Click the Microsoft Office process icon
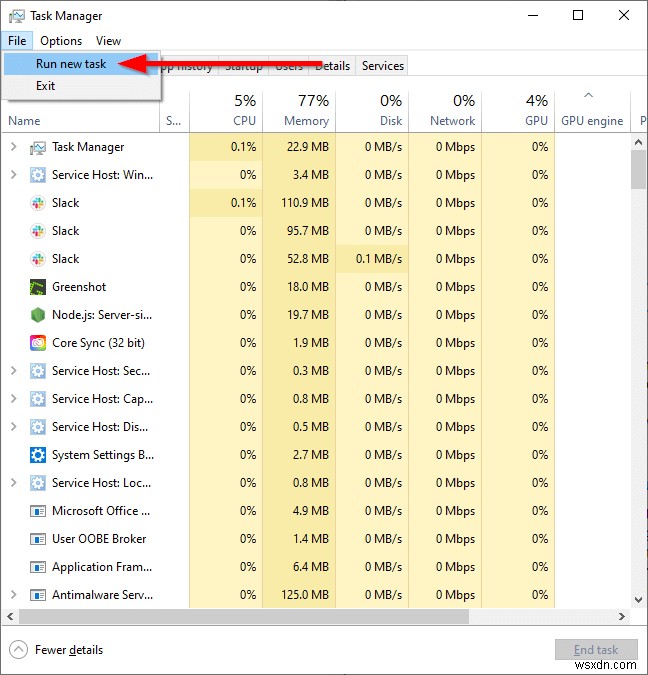 point(38,511)
